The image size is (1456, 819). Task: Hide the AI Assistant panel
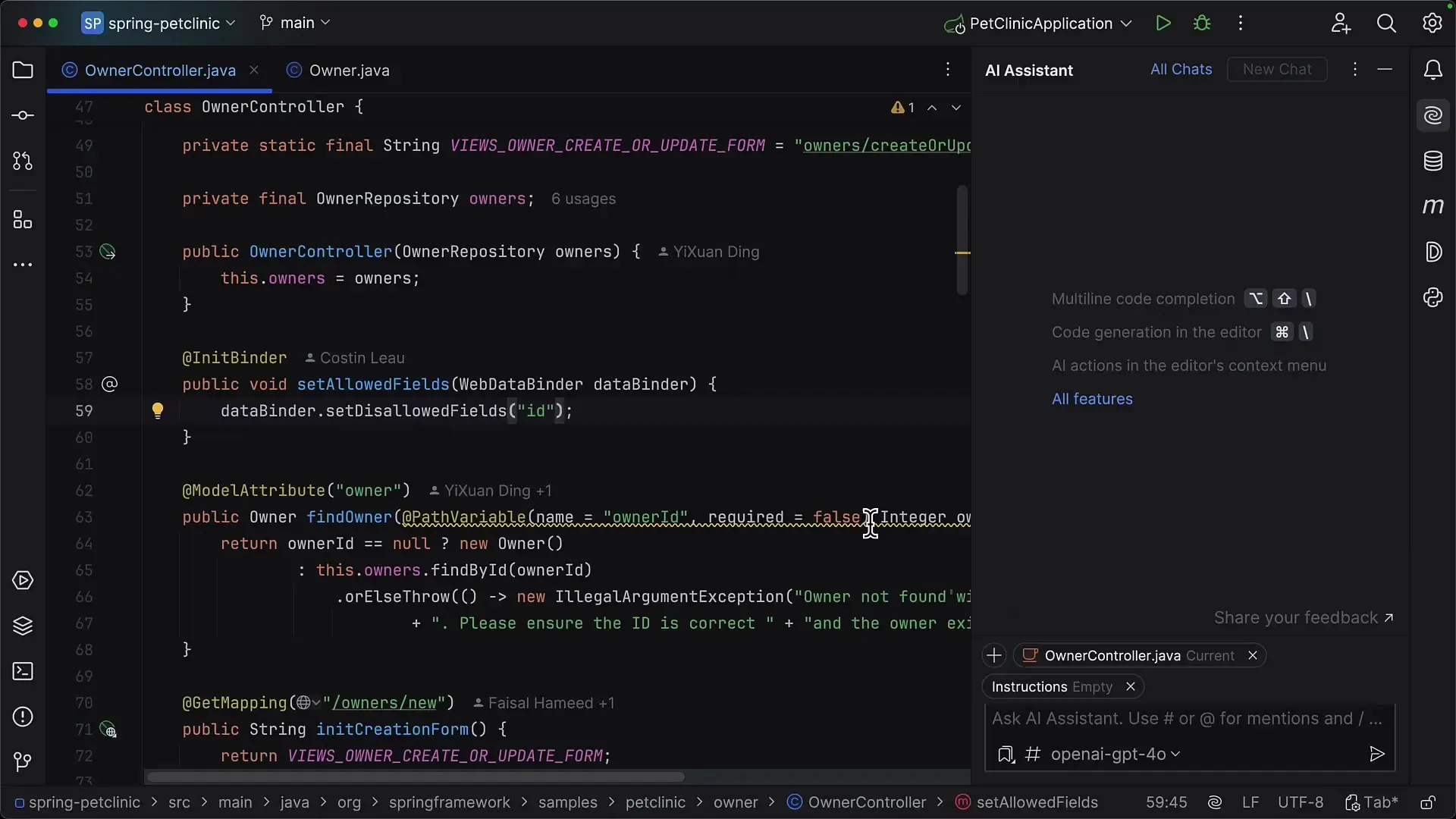tap(1385, 70)
